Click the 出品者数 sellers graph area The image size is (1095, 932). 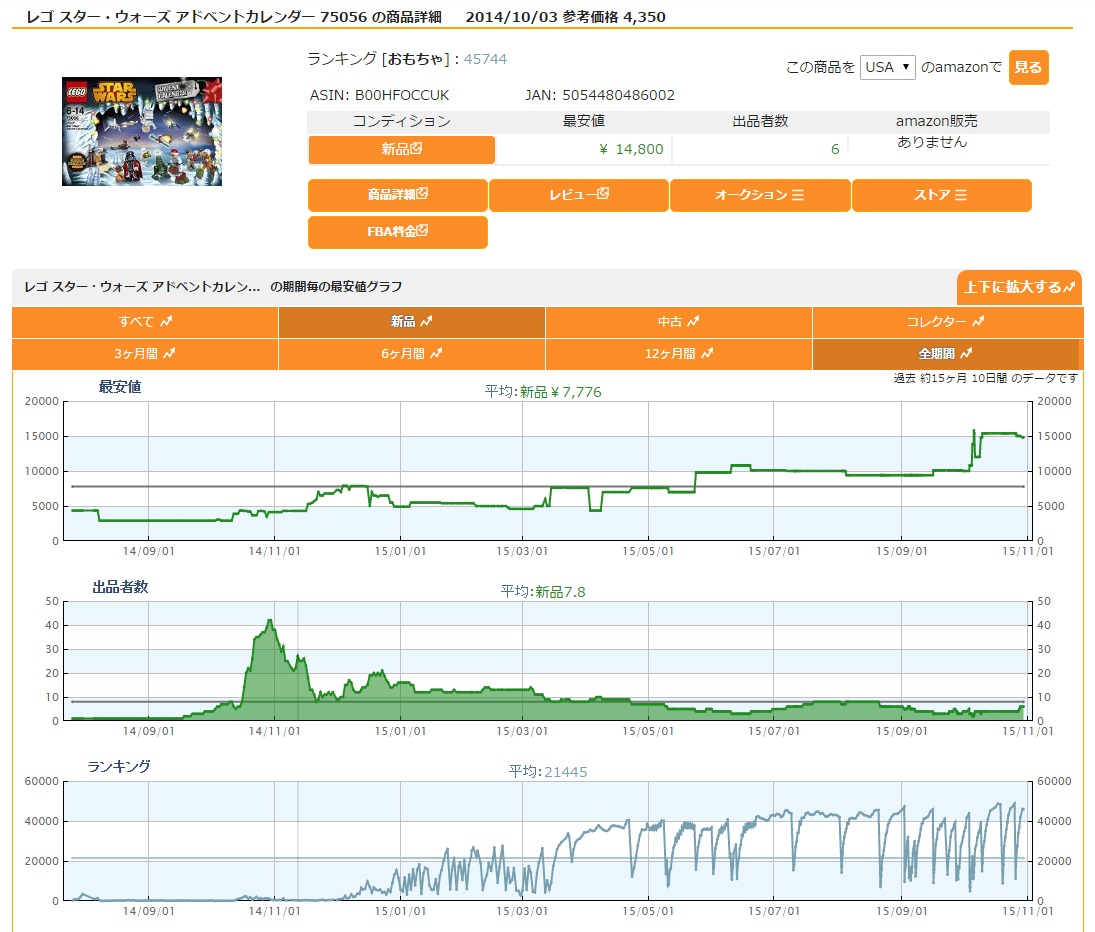coord(548,661)
